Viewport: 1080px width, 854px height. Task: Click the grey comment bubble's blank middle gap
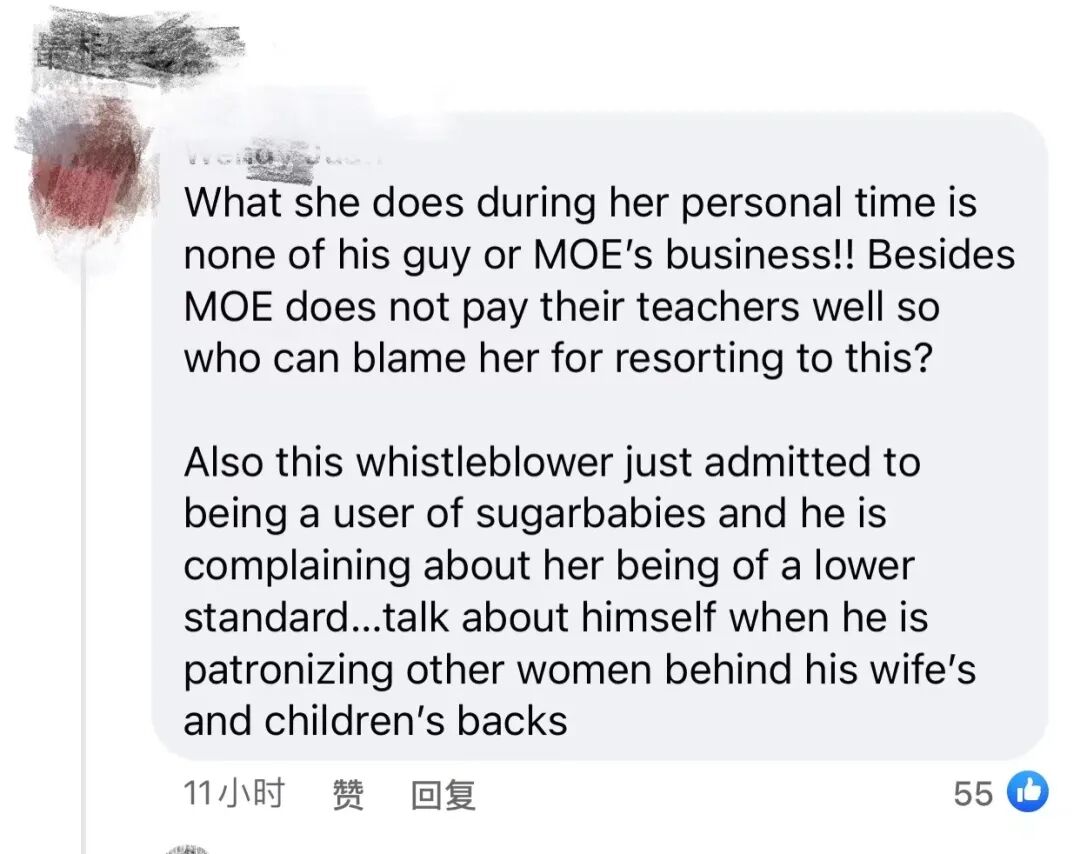click(599, 410)
